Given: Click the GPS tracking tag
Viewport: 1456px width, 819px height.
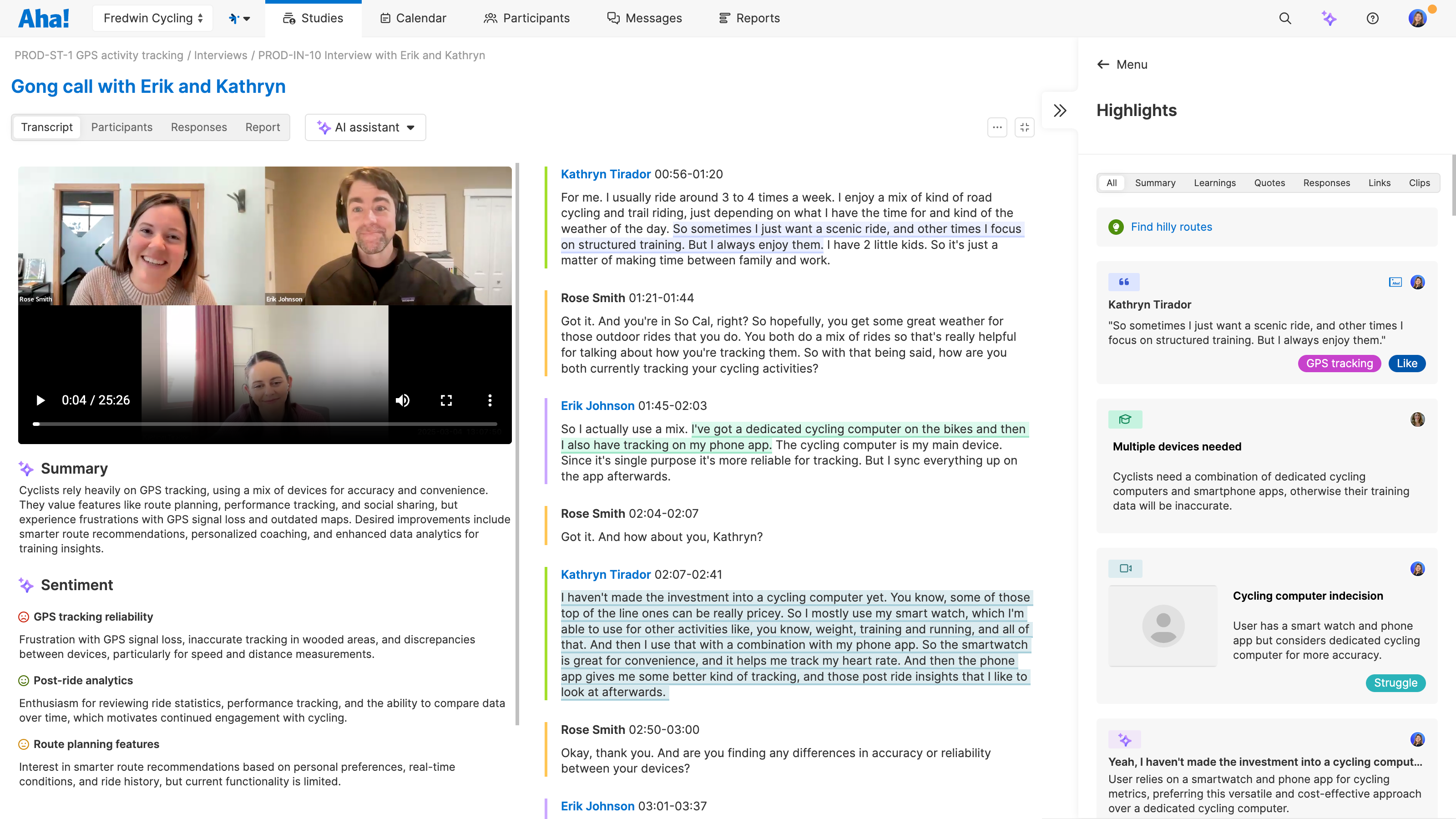Looking at the screenshot, I should (x=1339, y=364).
